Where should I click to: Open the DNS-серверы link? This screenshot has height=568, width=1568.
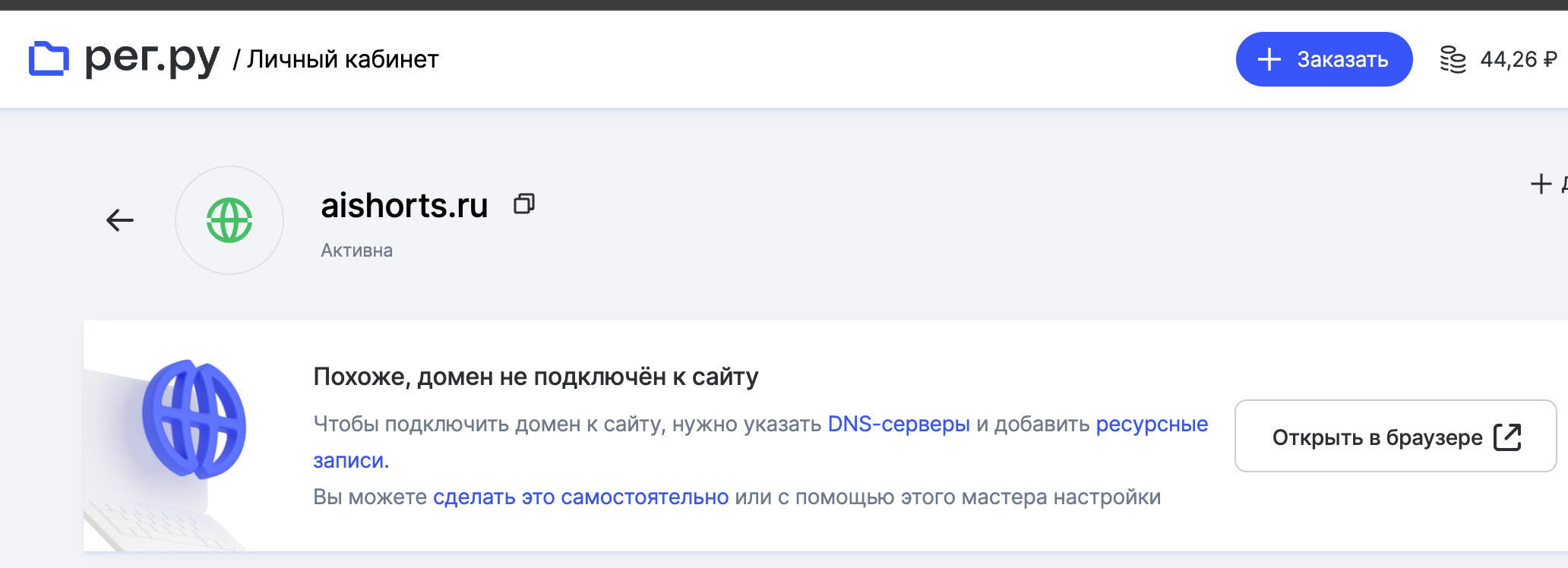(899, 424)
